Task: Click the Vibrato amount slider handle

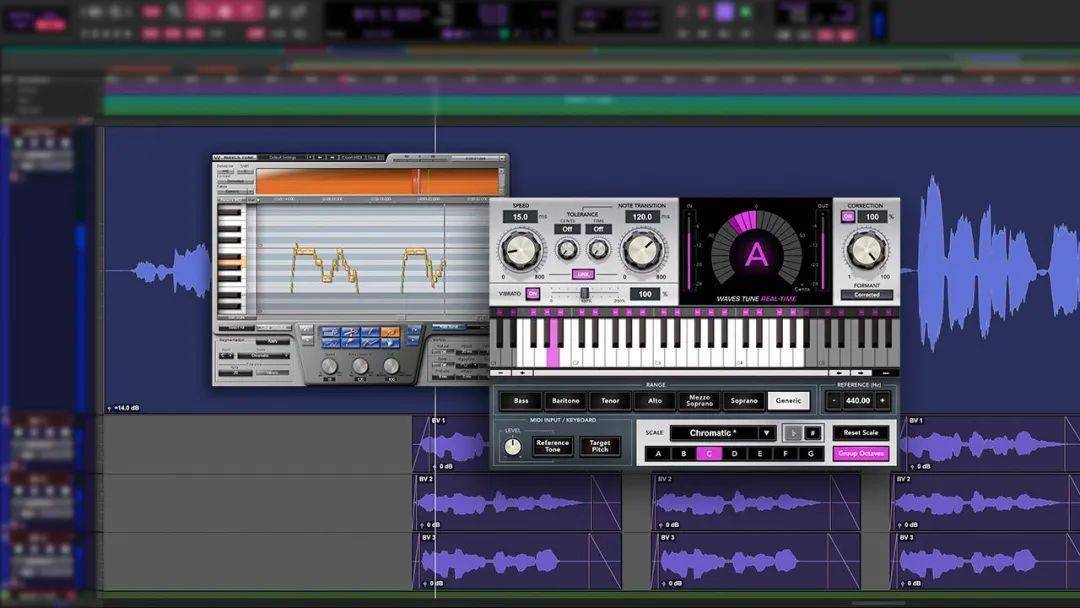Action: (584, 293)
